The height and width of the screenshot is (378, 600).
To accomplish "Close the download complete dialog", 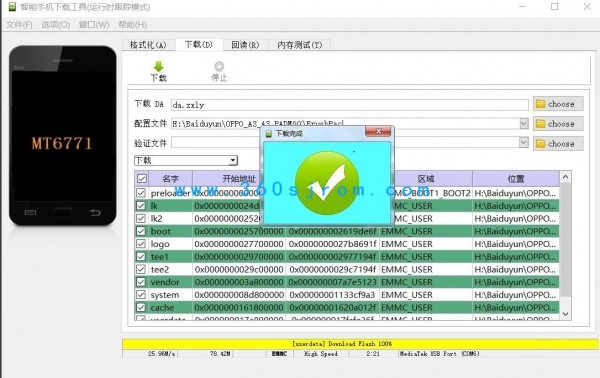I will click(378, 131).
